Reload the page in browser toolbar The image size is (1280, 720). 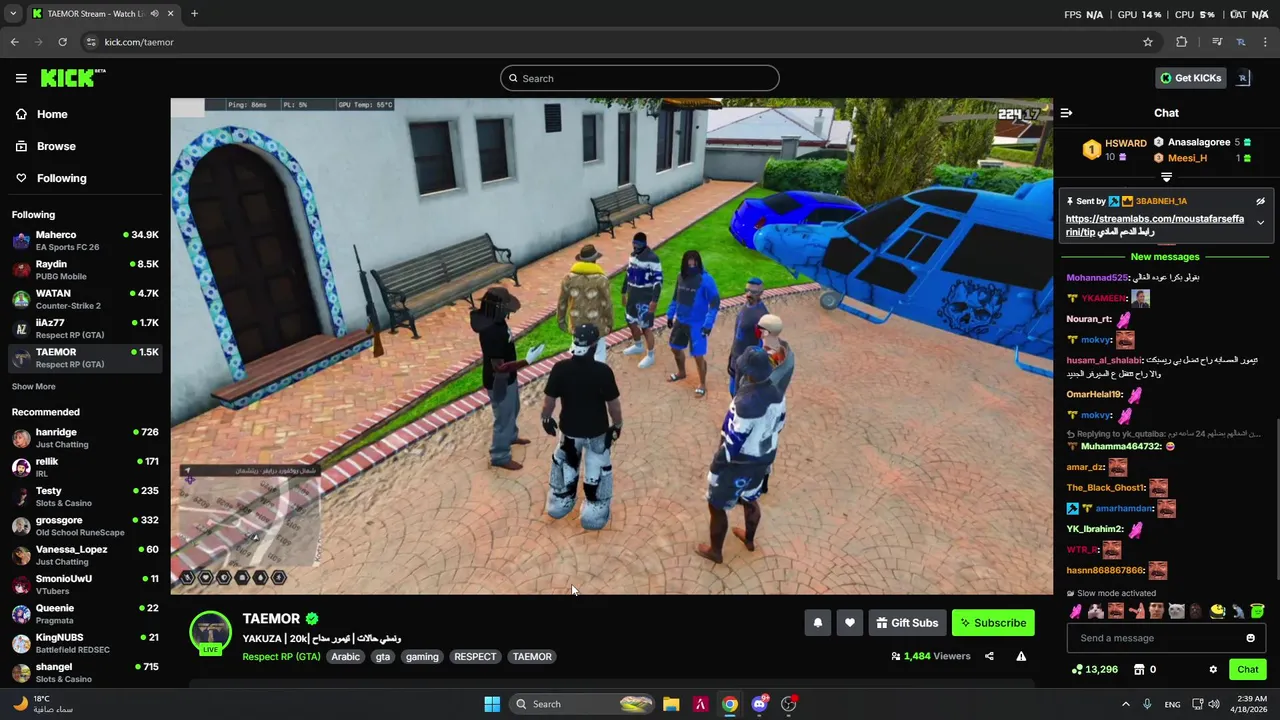pos(62,42)
